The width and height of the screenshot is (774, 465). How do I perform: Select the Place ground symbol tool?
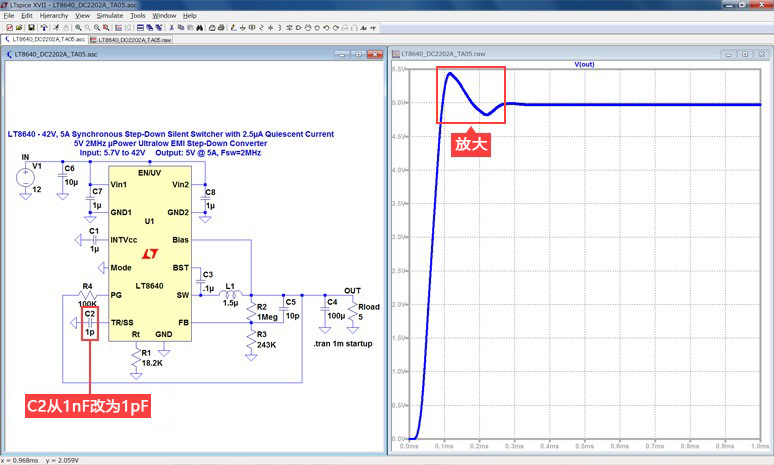[242, 28]
